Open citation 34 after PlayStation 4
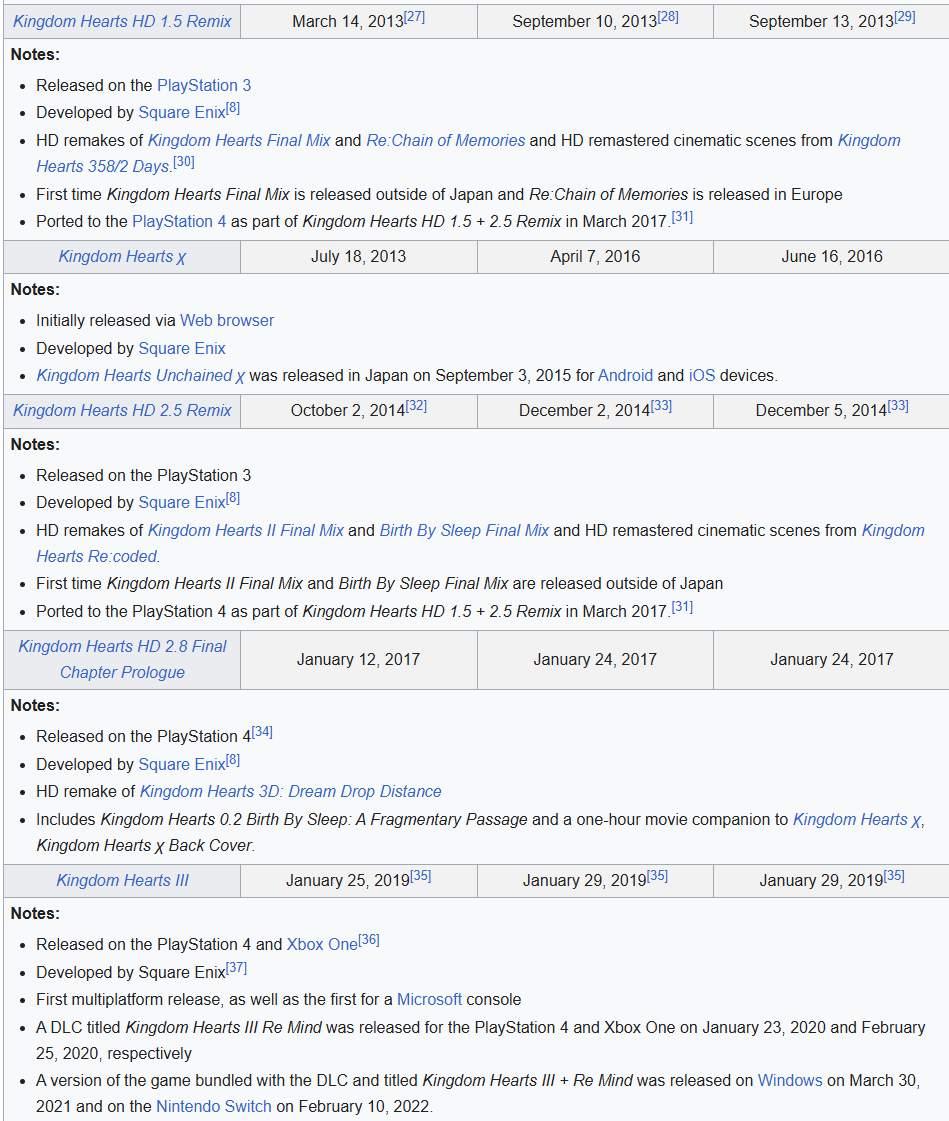 coord(262,732)
